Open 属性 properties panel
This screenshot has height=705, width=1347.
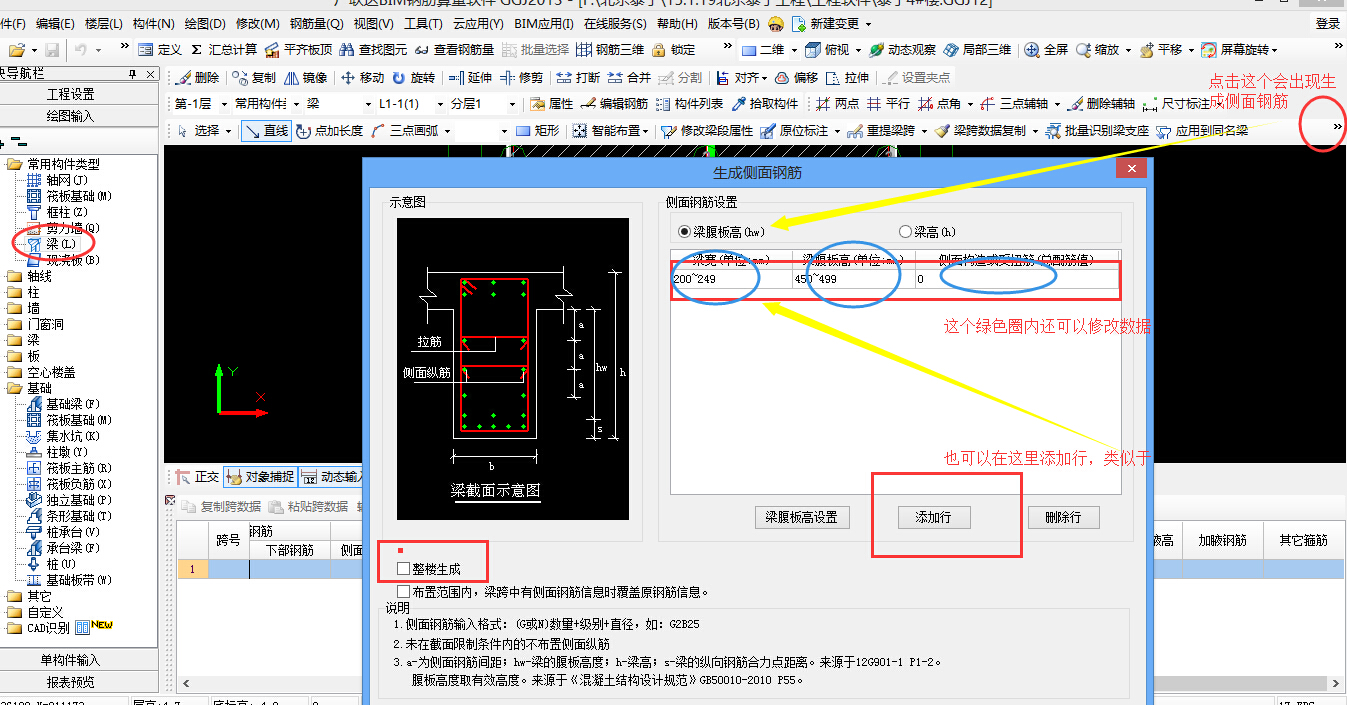[x=551, y=103]
